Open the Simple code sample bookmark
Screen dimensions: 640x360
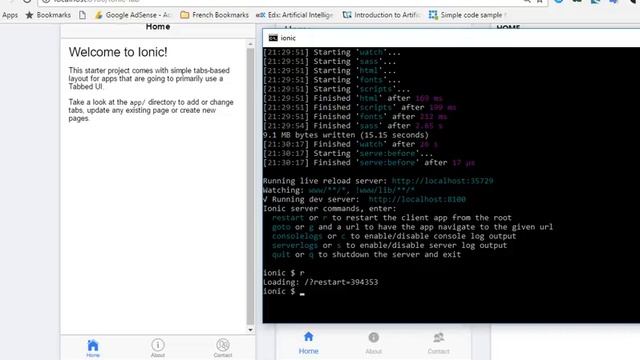[x=467, y=15]
